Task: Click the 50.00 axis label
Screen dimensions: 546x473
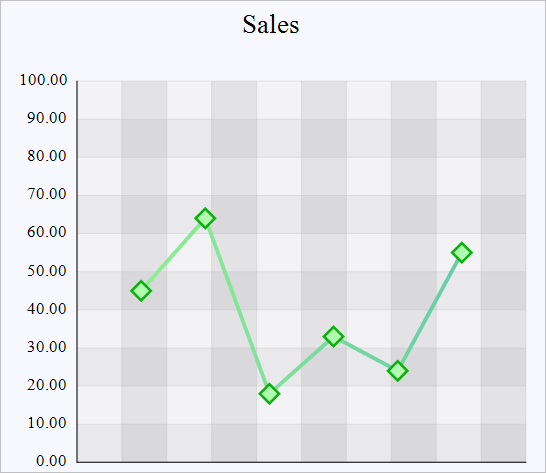Action: coord(47,271)
